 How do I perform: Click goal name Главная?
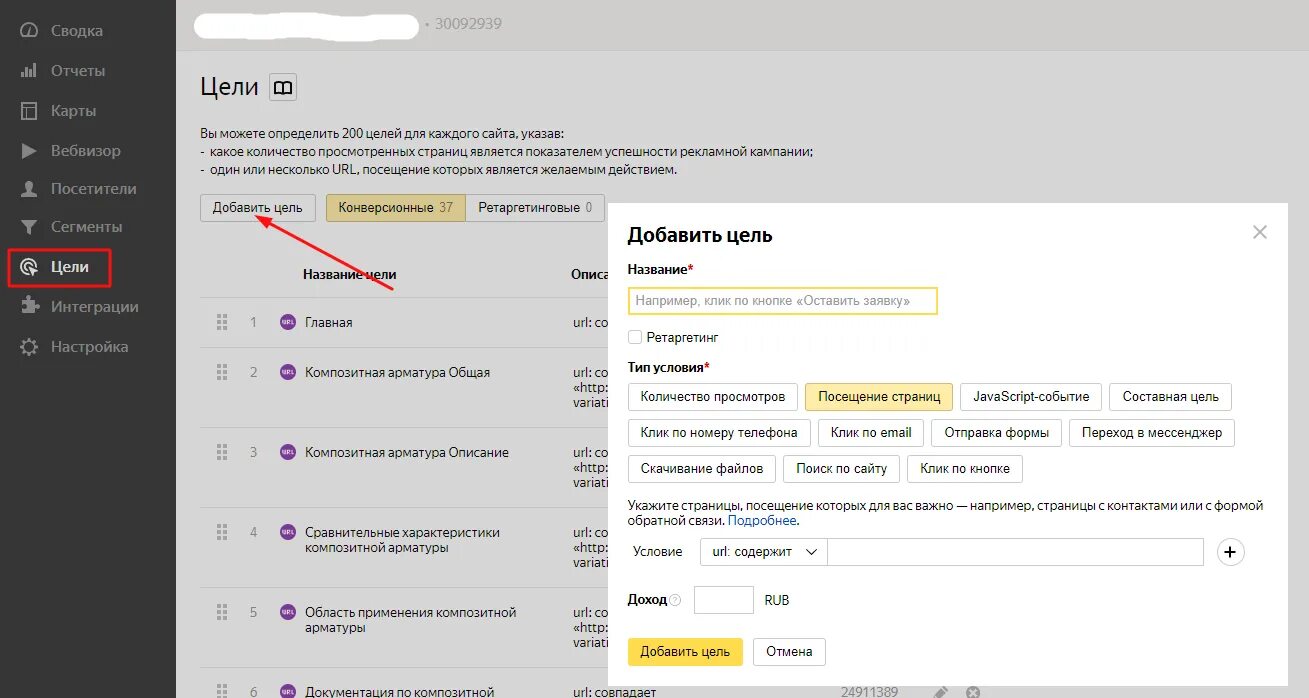click(329, 323)
